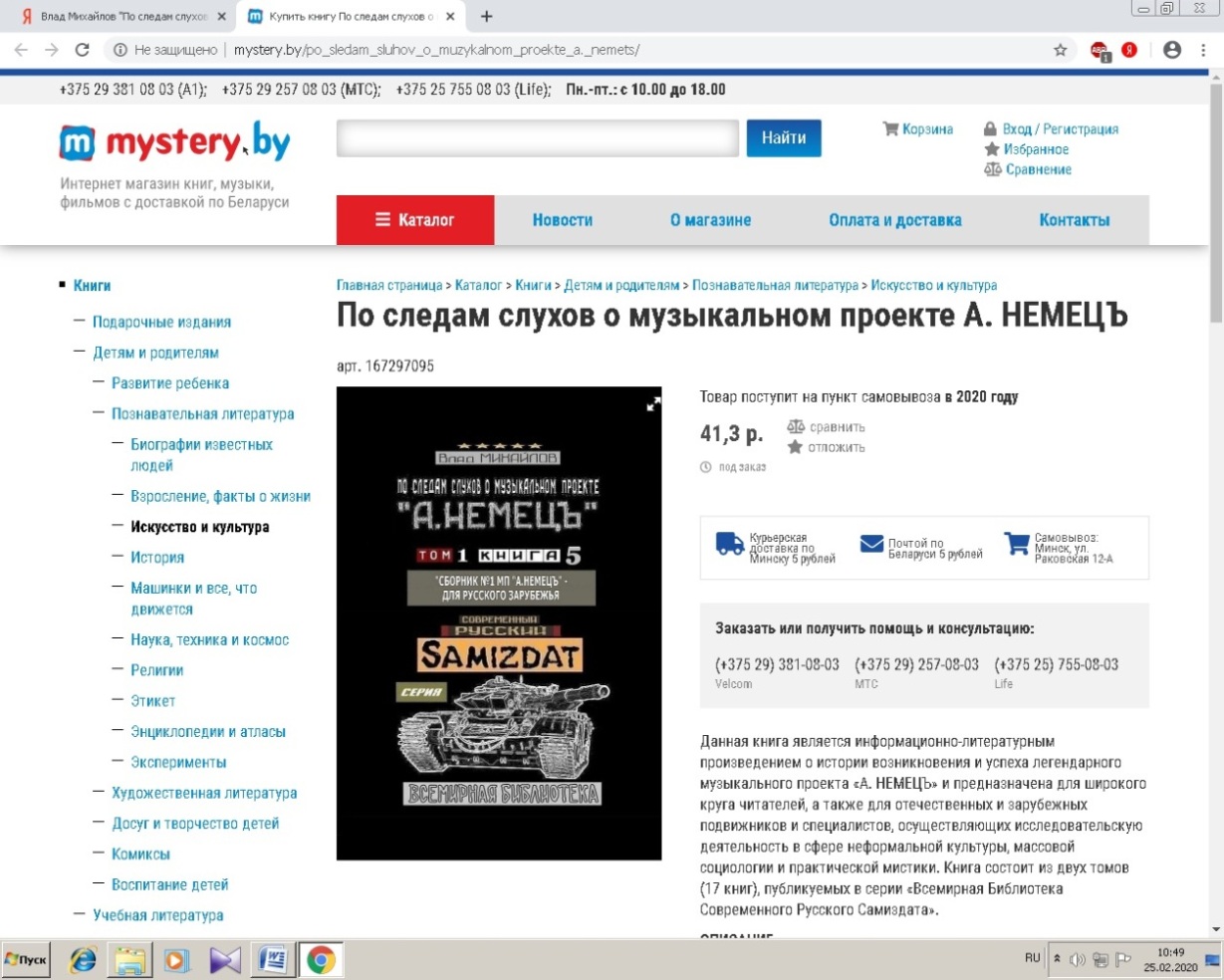1224x980 pixels.
Task: Click the Найти search button
Action: click(x=784, y=138)
